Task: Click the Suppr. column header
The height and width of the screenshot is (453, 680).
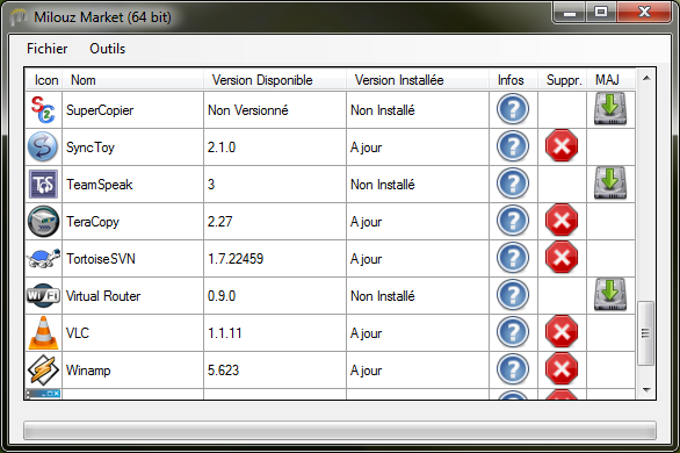Action: tap(562, 80)
